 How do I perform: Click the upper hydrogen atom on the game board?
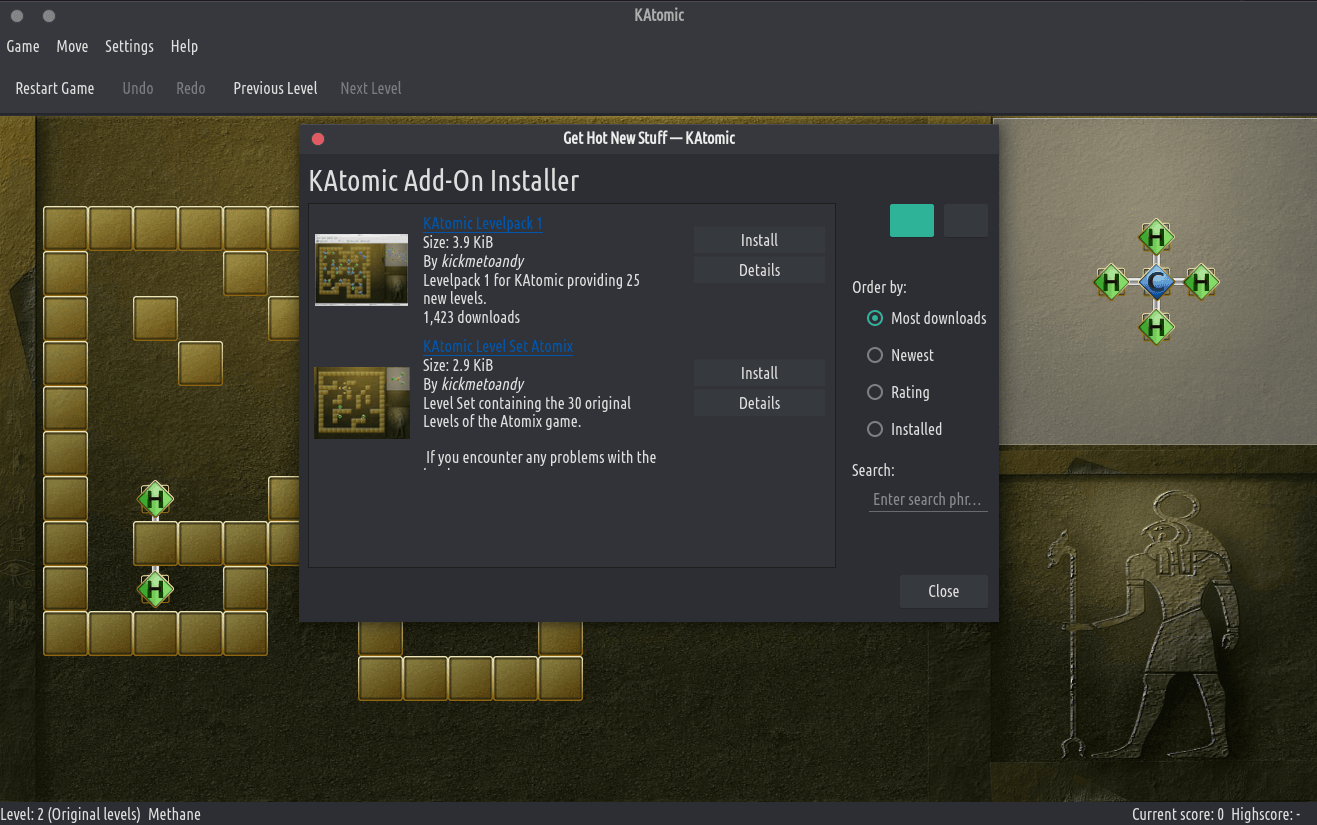point(155,498)
